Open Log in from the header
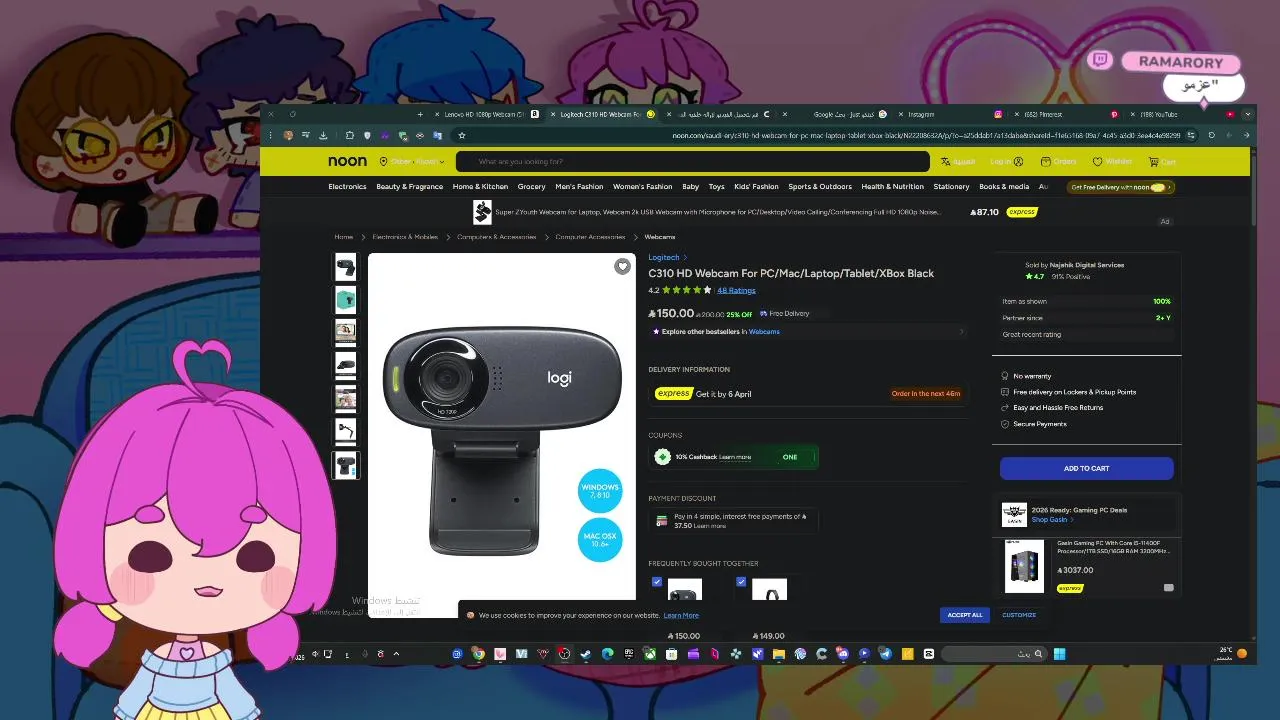This screenshot has height=720, width=1280. pos(1006,161)
